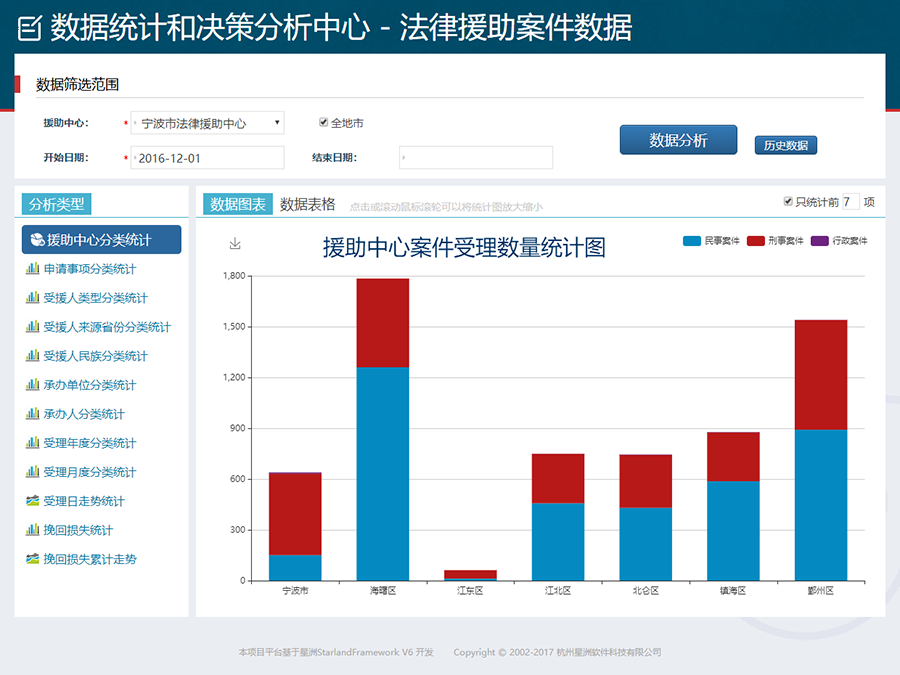The image size is (900, 675).
Task: Click the trend icon for 受理日走势统计
Action: (33, 501)
